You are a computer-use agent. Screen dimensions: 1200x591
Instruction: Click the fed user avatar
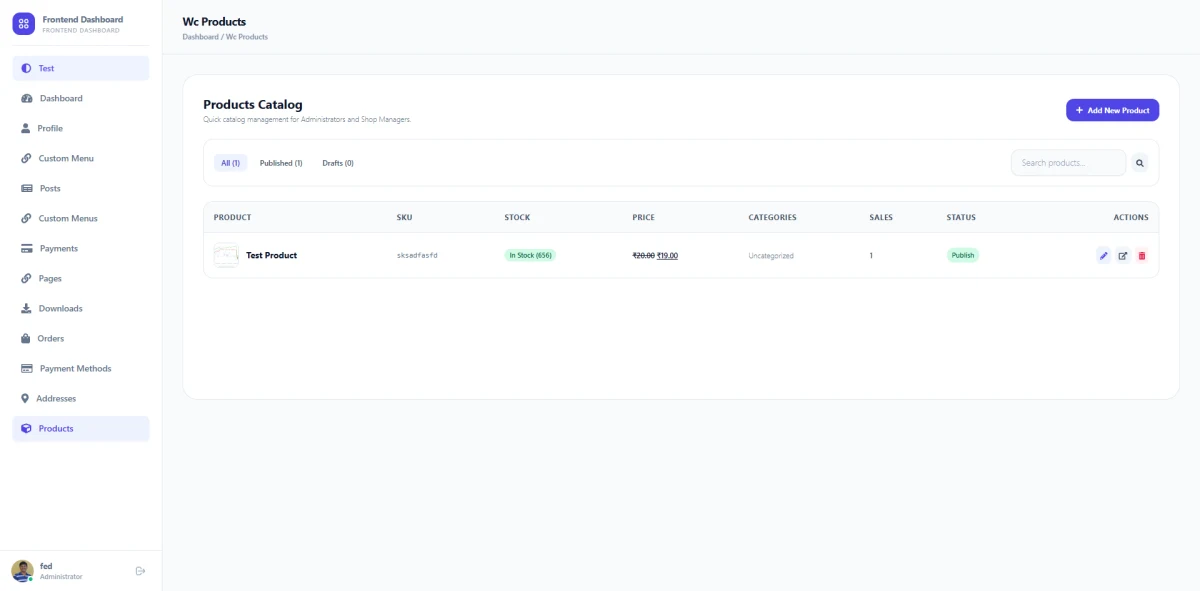tap(22, 571)
